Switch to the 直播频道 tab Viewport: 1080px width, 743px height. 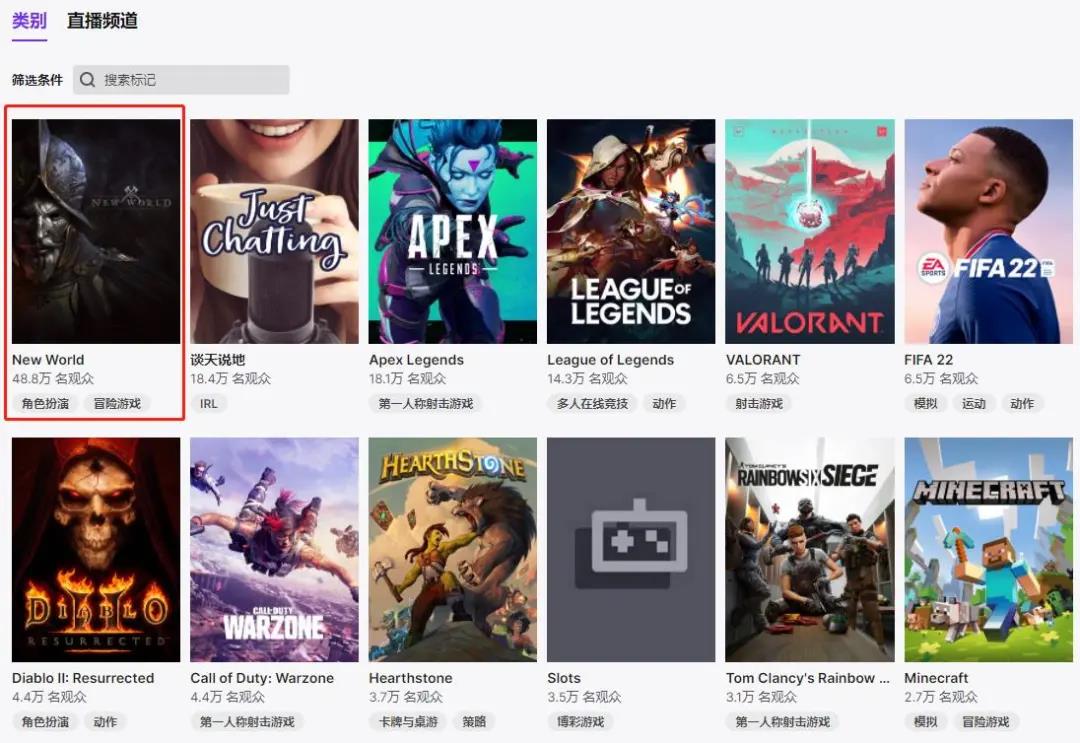click(x=102, y=20)
